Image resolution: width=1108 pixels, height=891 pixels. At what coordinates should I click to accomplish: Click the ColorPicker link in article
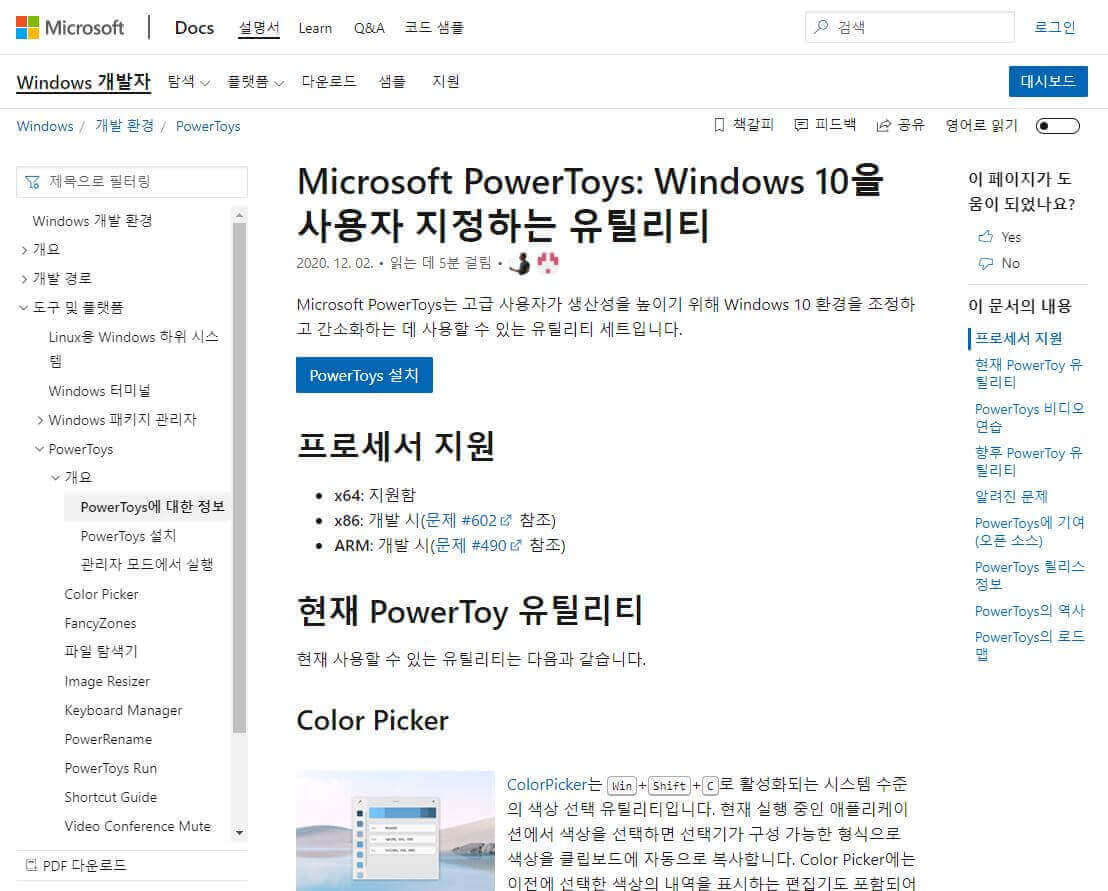[x=547, y=784]
